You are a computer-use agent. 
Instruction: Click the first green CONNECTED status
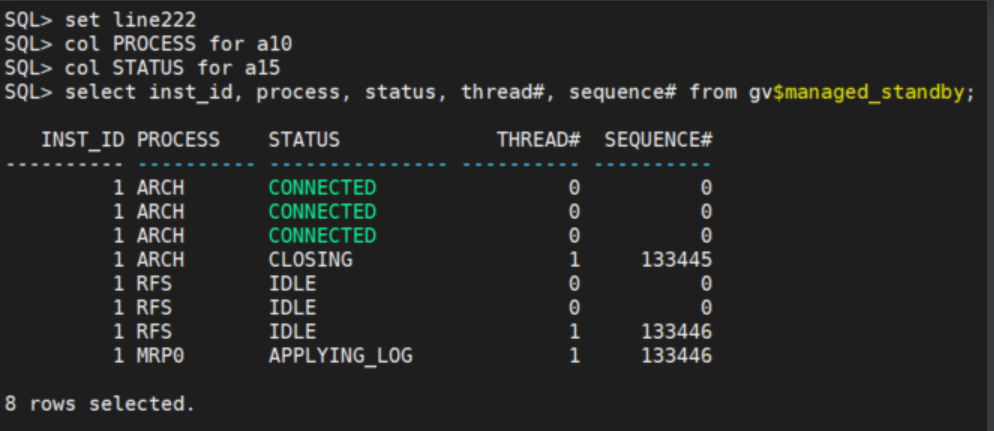pos(322,188)
